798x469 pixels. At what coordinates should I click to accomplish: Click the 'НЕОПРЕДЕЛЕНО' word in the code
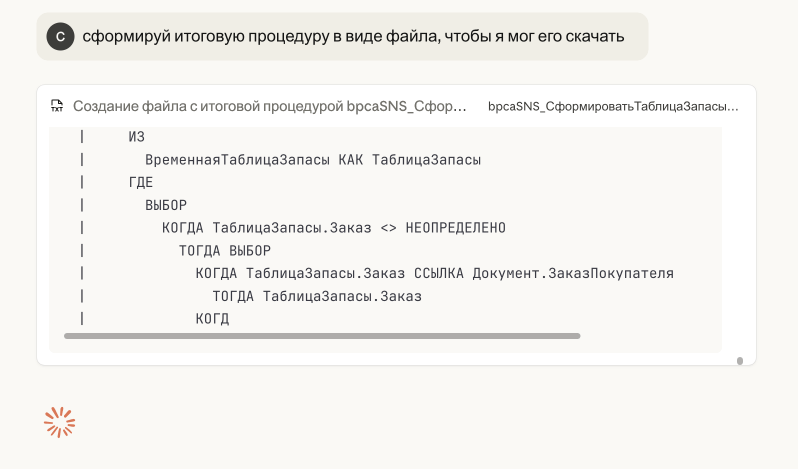click(455, 228)
